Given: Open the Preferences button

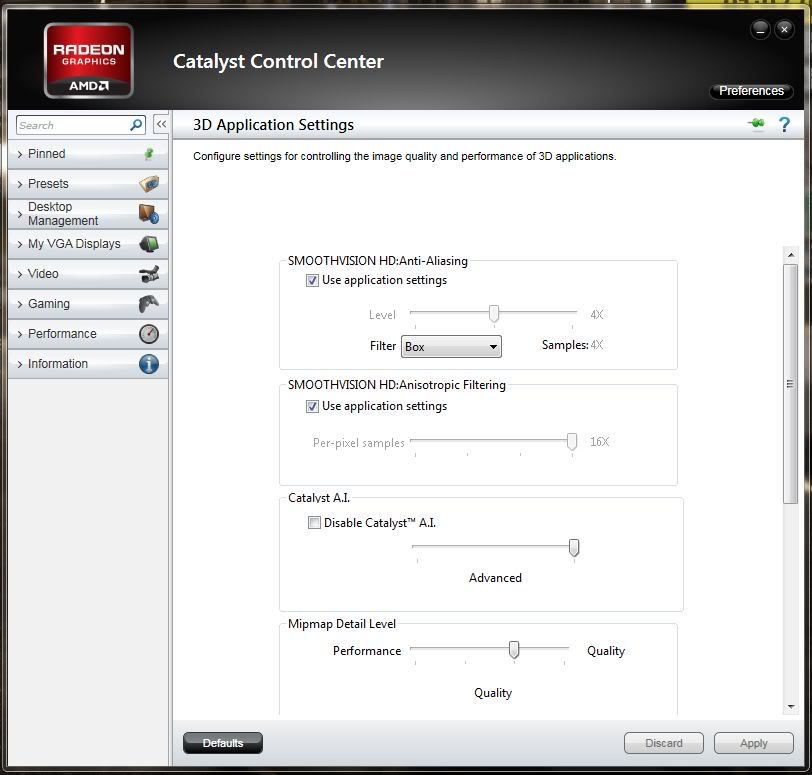Looking at the screenshot, I should pyautogui.click(x=751, y=91).
